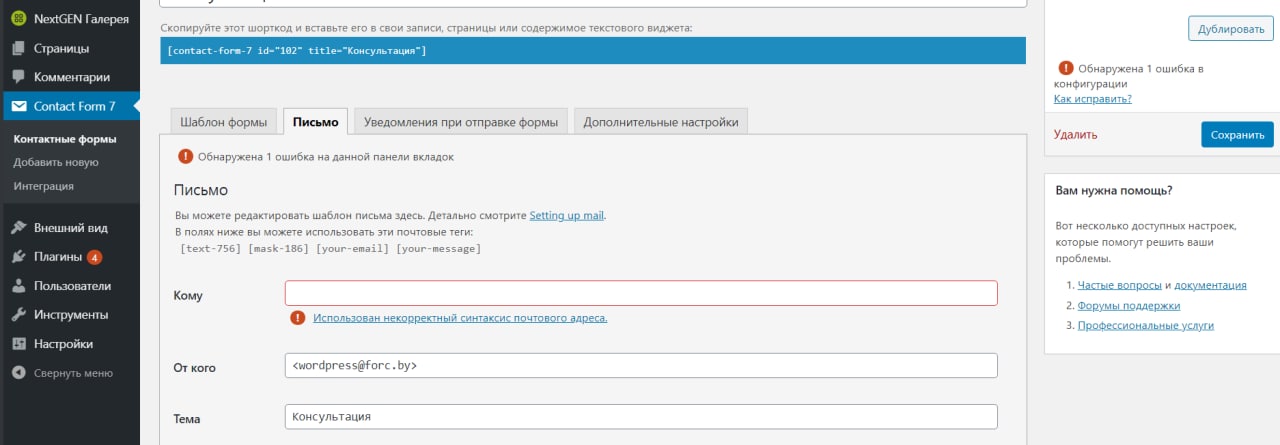Click the Удалить link
The image size is (1280, 445).
[1075, 134]
